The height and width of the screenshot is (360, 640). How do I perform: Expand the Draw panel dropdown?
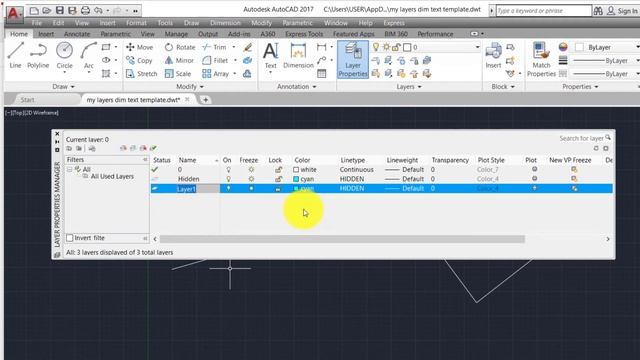(x=63, y=87)
